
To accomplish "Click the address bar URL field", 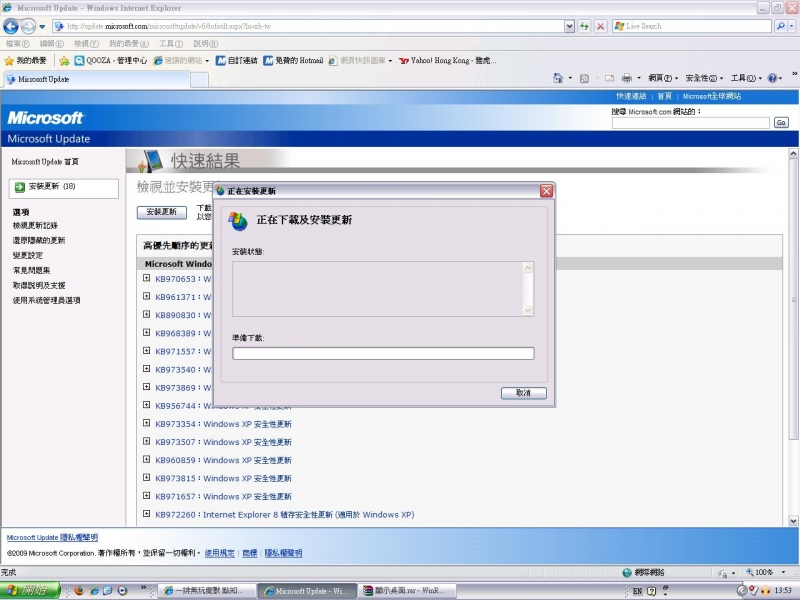I will click(x=311, y=26).
